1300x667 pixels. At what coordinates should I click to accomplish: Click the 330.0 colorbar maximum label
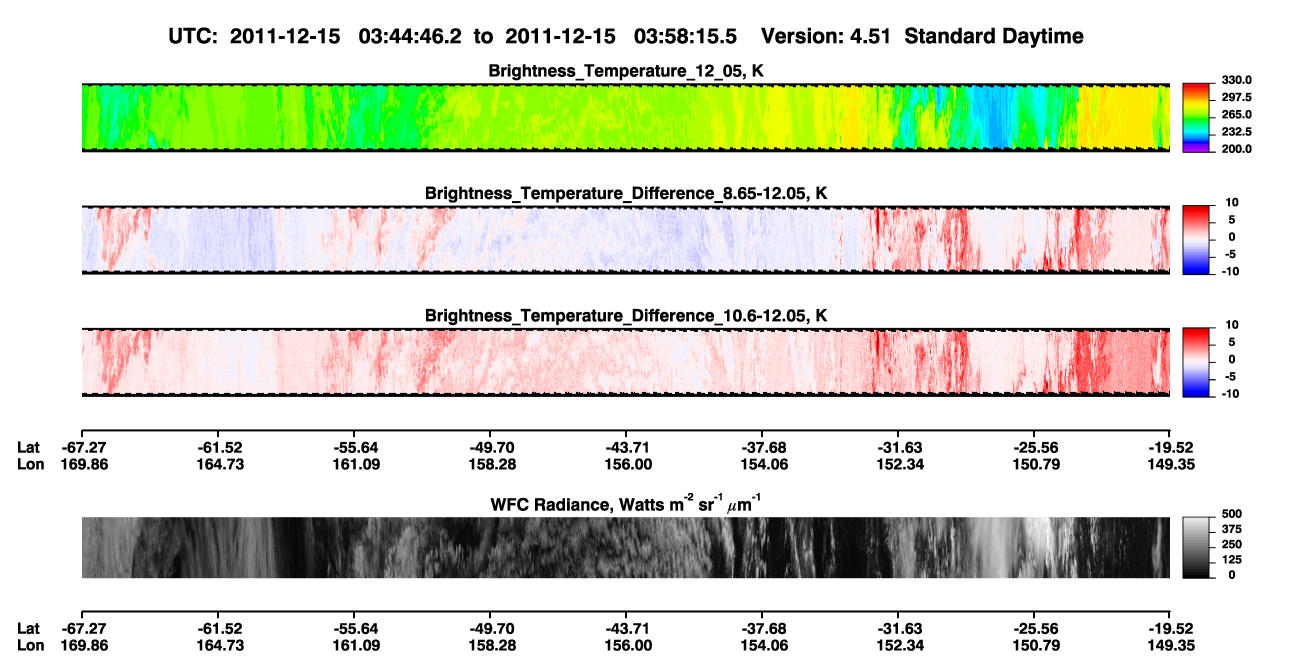tap(1236, 80)
